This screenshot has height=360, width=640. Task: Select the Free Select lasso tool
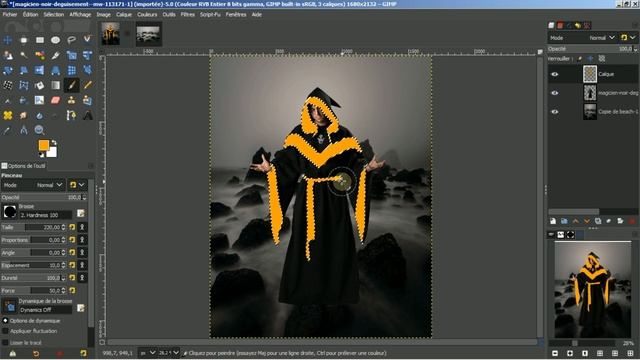click(x=71, y=40)
